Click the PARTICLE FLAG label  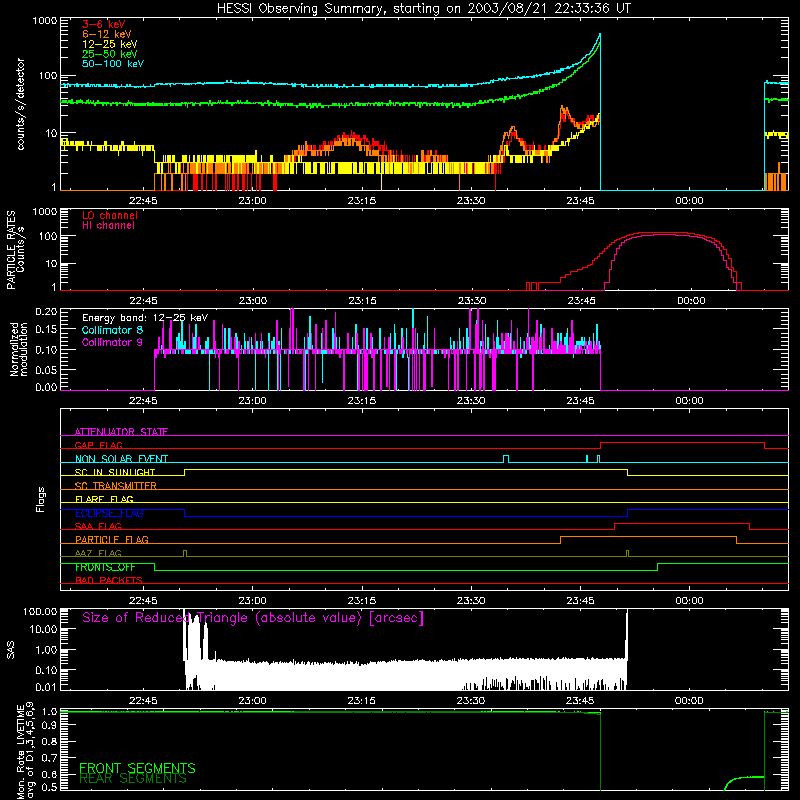[112, 539]
